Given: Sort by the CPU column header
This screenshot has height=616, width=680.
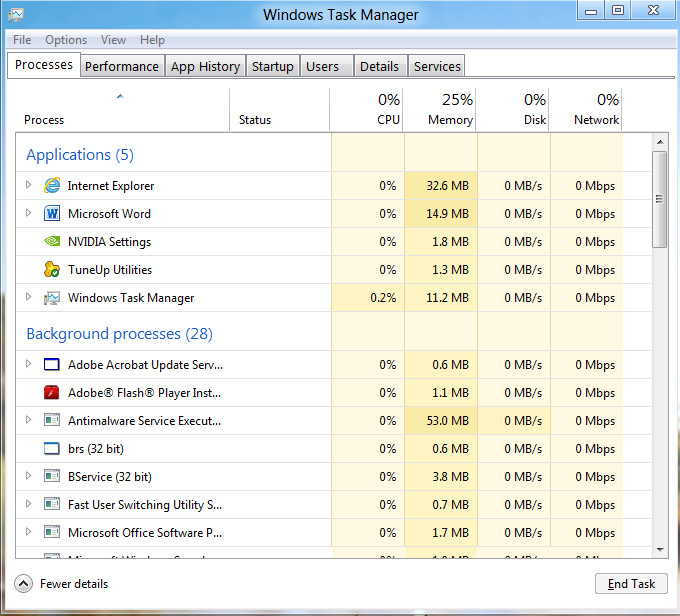Looking at the screenshot, I should [366, 109].
